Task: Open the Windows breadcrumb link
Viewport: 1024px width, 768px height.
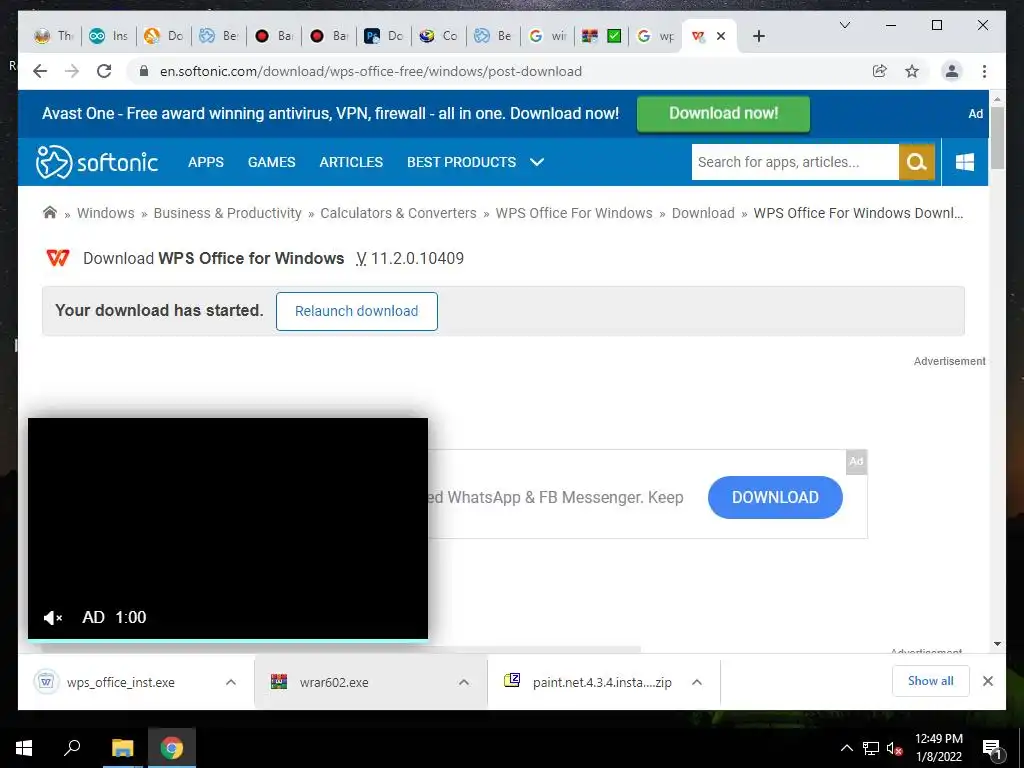Action: coord(106,213)
